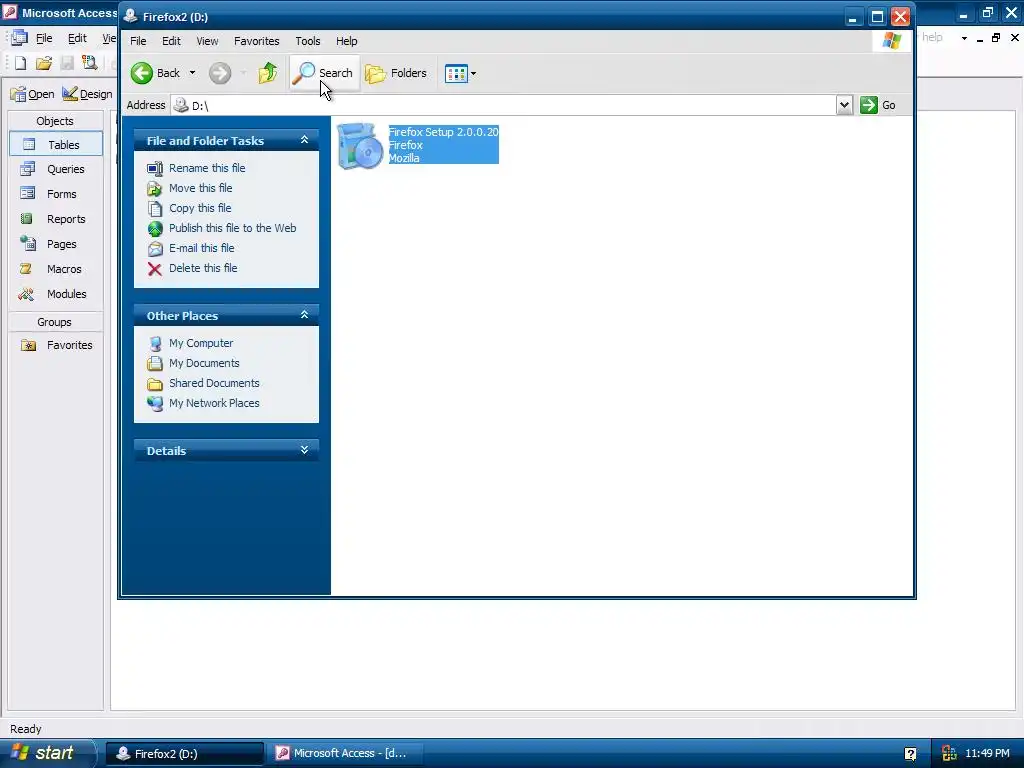Screen dimensions: 1024x768
Task: Open the Views dropdown button
Action: click(x=460, y=73)
